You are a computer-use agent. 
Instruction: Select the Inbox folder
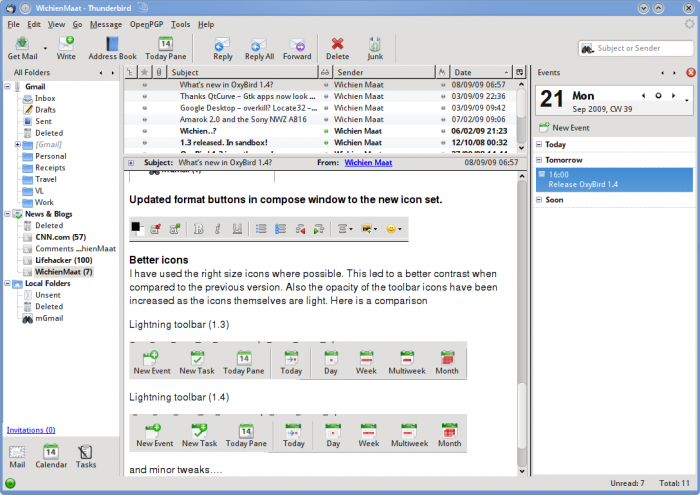[45, 98]
